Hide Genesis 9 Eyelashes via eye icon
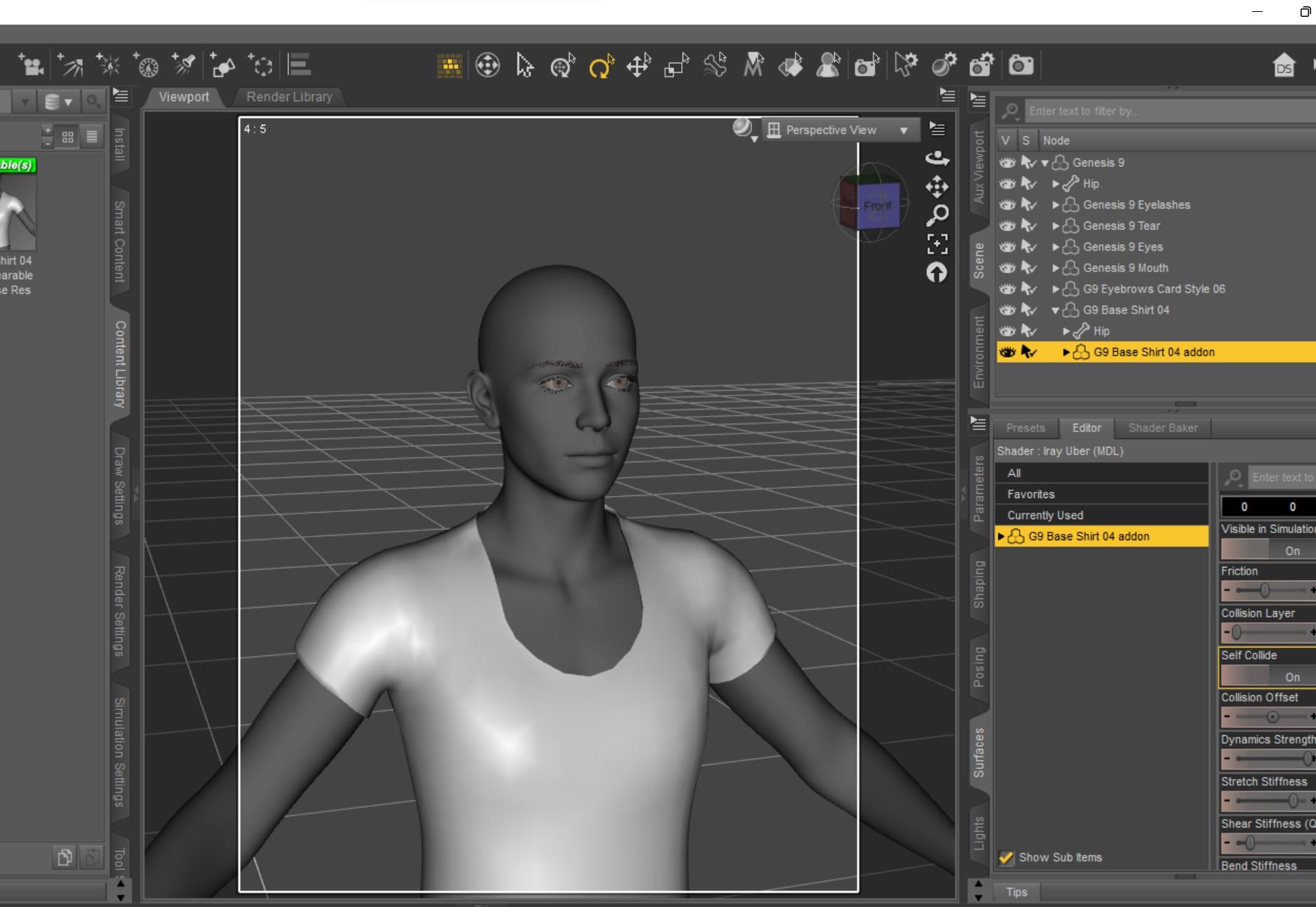 click(x=1007, y=205)
